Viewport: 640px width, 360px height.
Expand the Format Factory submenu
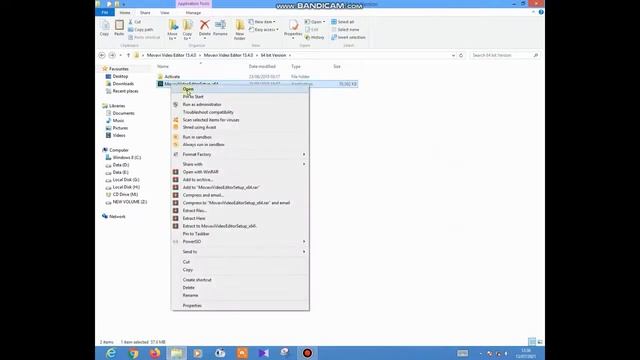240,154
